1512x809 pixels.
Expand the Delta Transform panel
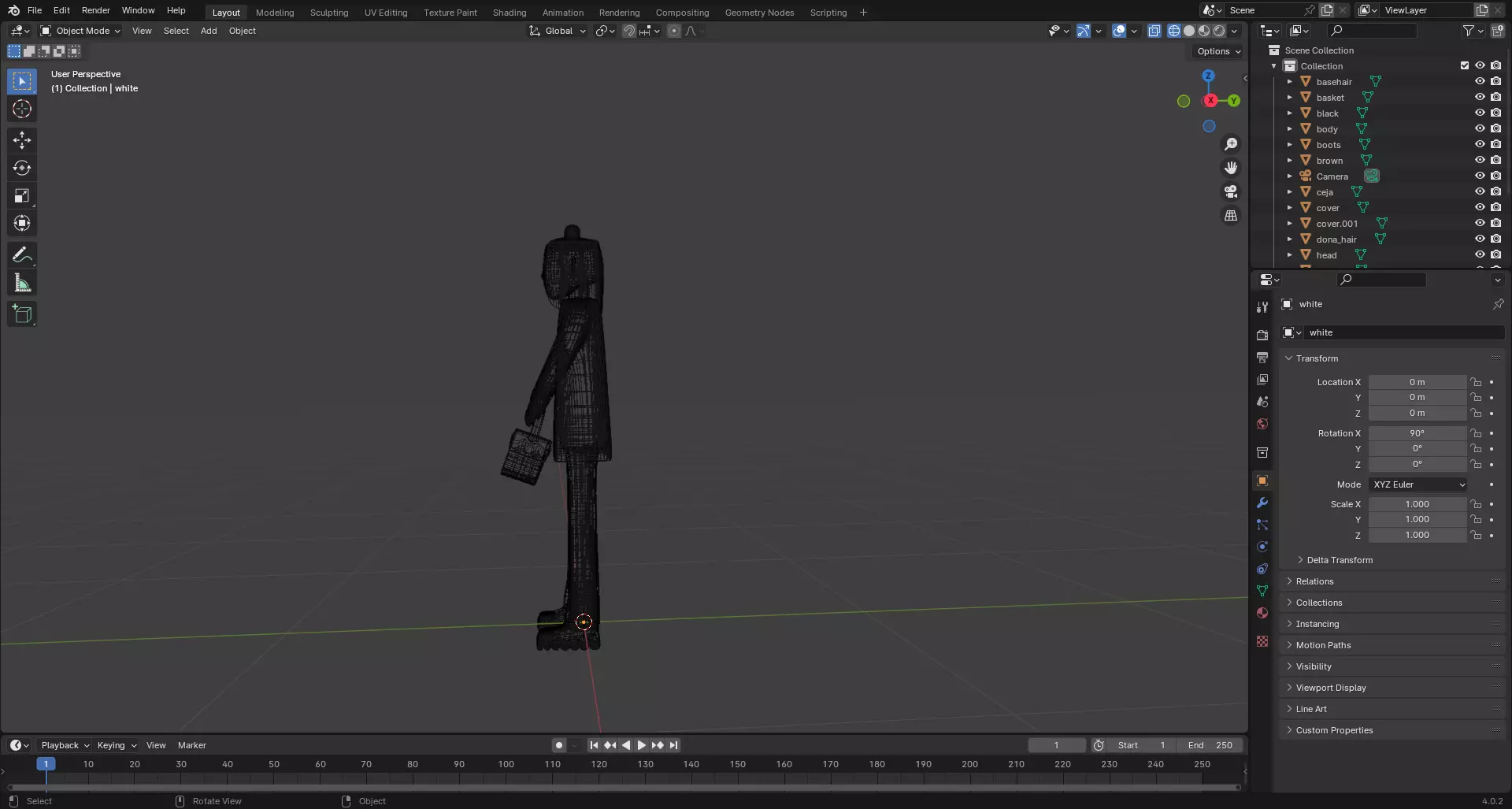(x=1339, y=560)
